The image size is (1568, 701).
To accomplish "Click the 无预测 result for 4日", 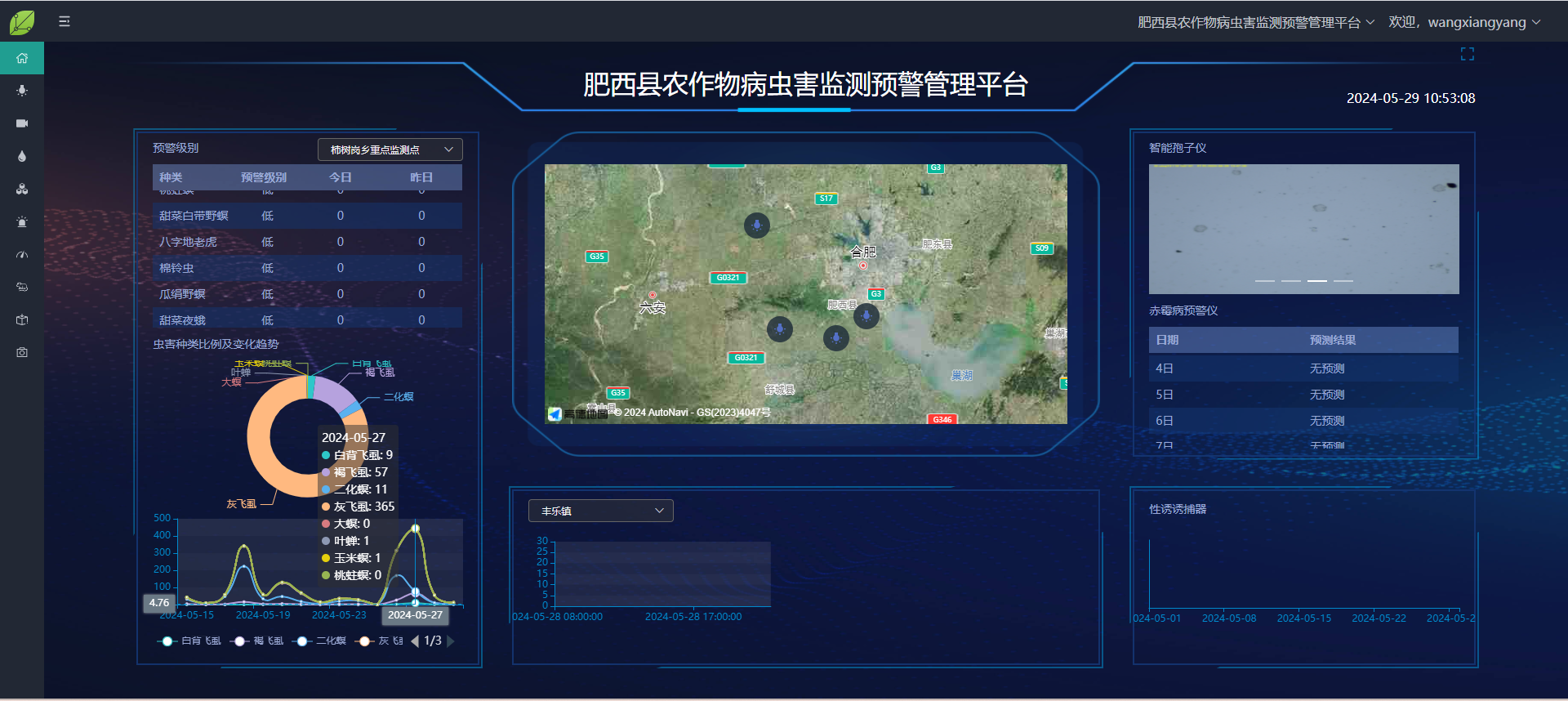I will (x=1327, y=368).
